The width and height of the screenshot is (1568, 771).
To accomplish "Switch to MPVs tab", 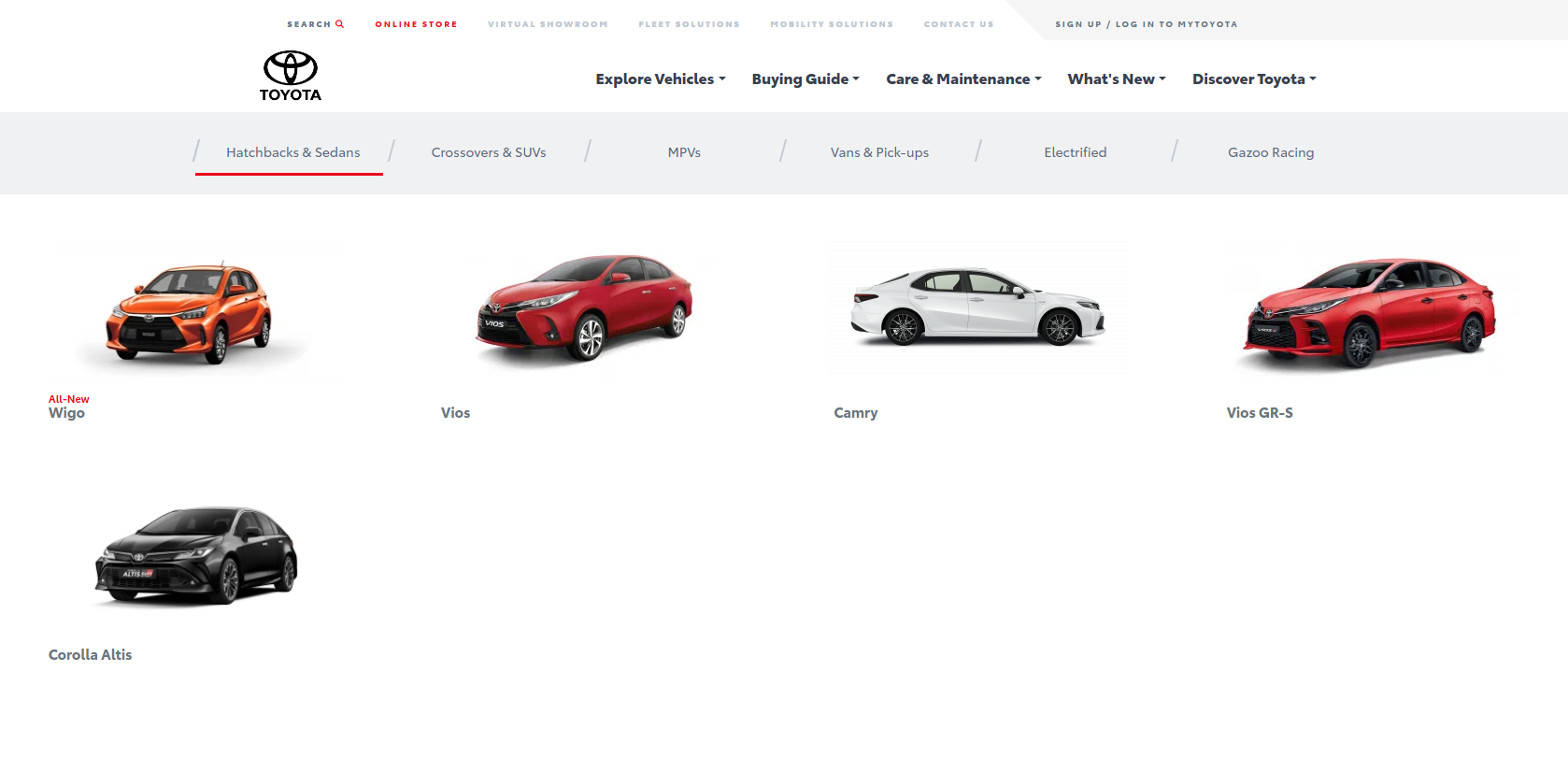I will [x=684, y=152].
